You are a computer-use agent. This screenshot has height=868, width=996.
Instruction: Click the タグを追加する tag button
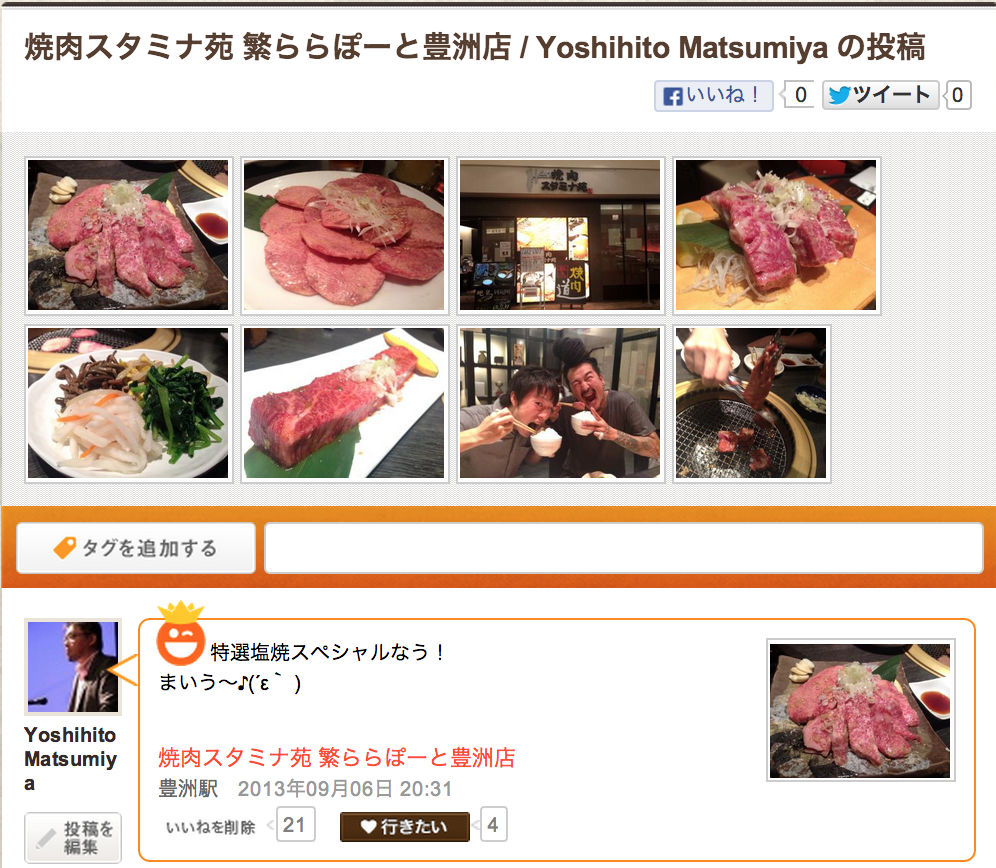(x=136, y=548)
